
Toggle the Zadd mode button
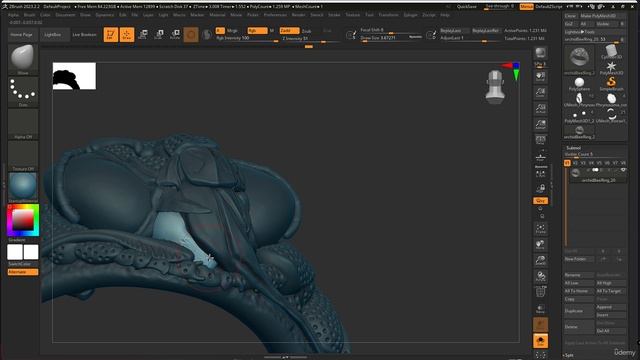point(289,31)
